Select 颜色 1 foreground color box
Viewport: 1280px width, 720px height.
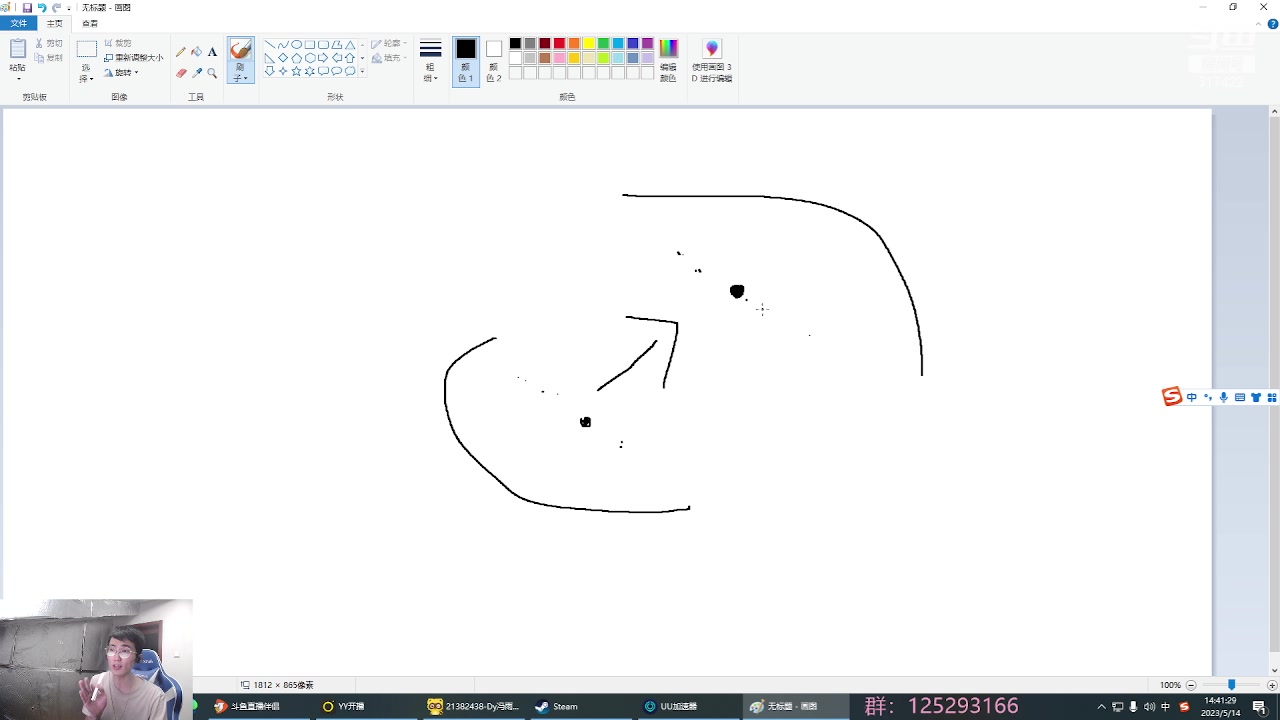point(466,61)
